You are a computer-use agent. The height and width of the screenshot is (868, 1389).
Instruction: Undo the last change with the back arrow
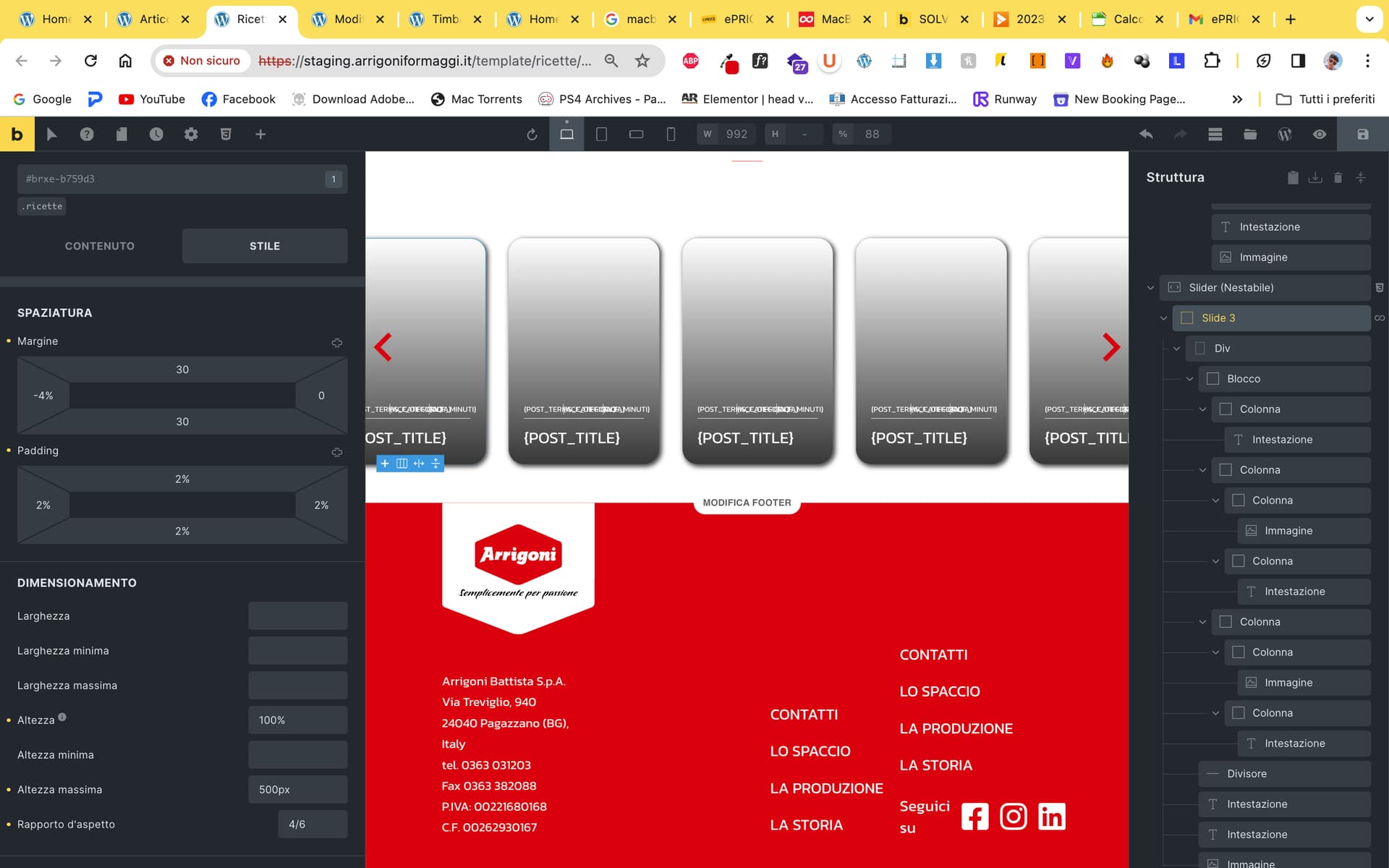(x=1145, y=134)
